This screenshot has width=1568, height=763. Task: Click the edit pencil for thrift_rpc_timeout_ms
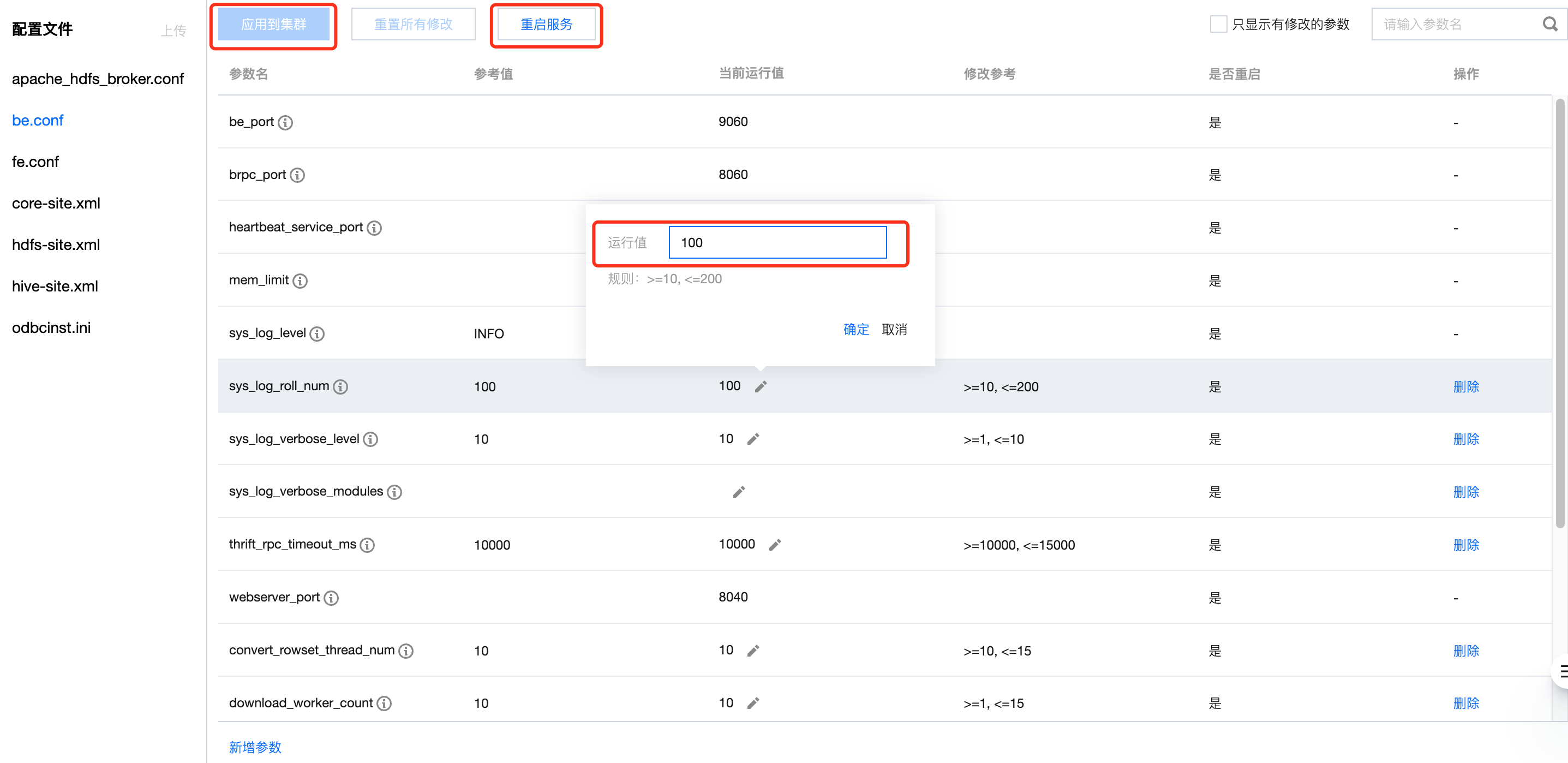pos(774,545)
